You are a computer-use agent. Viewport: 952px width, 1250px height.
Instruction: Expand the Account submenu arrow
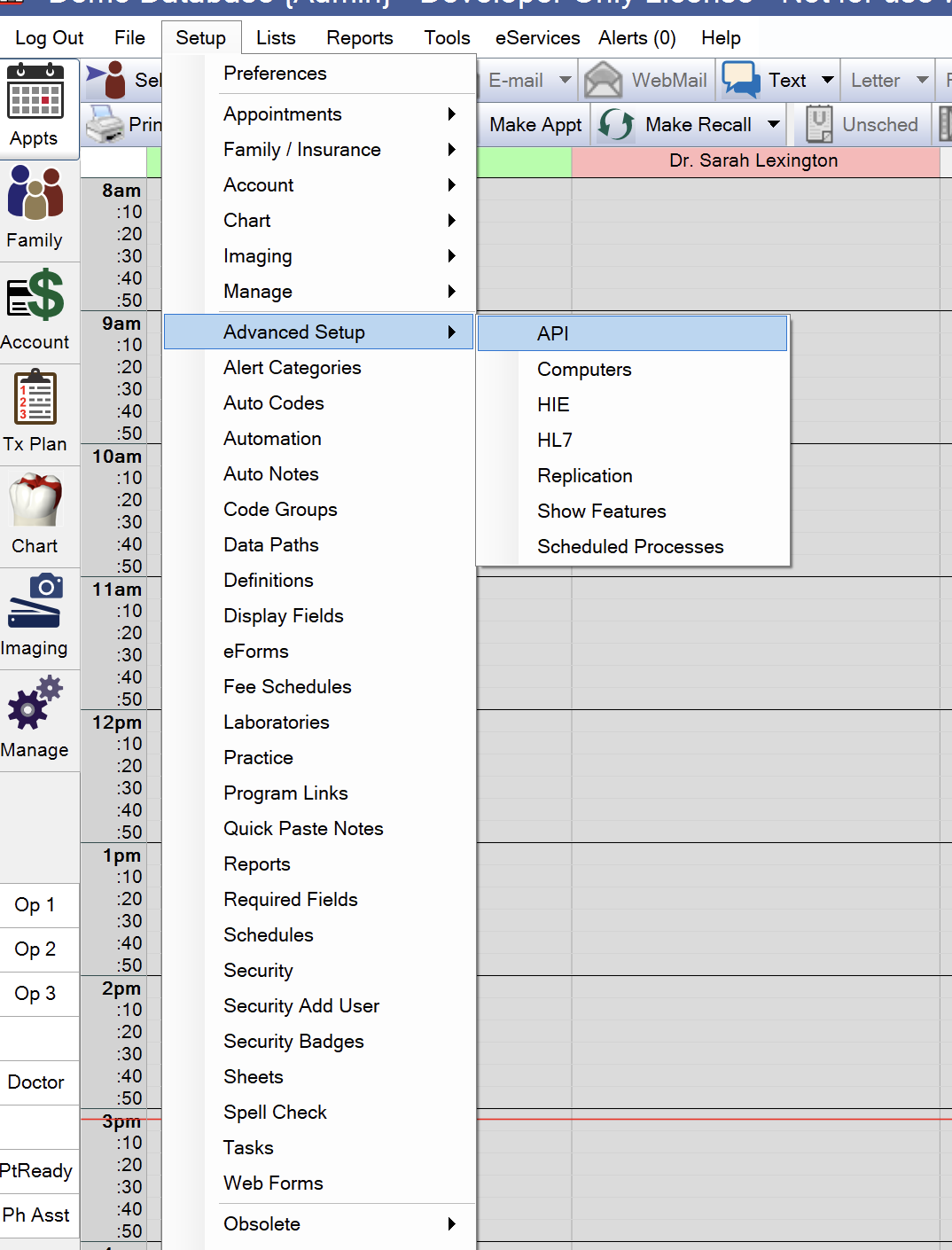coord(452,185)
